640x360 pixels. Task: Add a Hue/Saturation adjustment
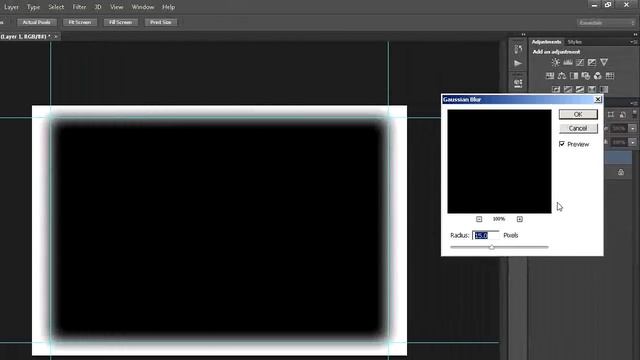click(550, 76)
